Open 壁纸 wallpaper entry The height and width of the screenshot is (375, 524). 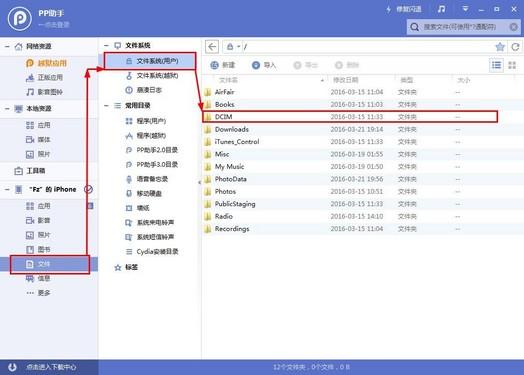137,208
